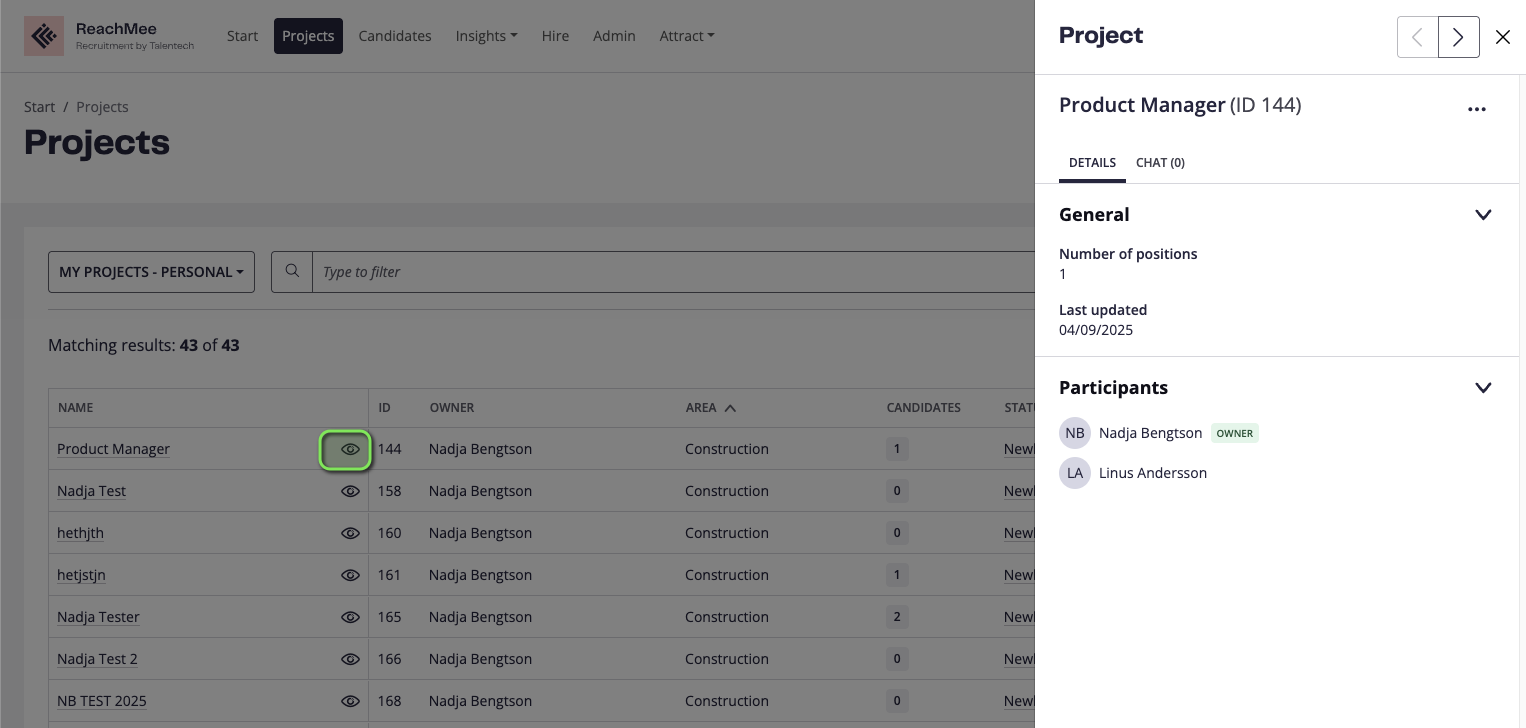This screenshot has width=1526, height=728.
Task: Toggle eye preview for Nadja Test row
Action: pos(350,491)
